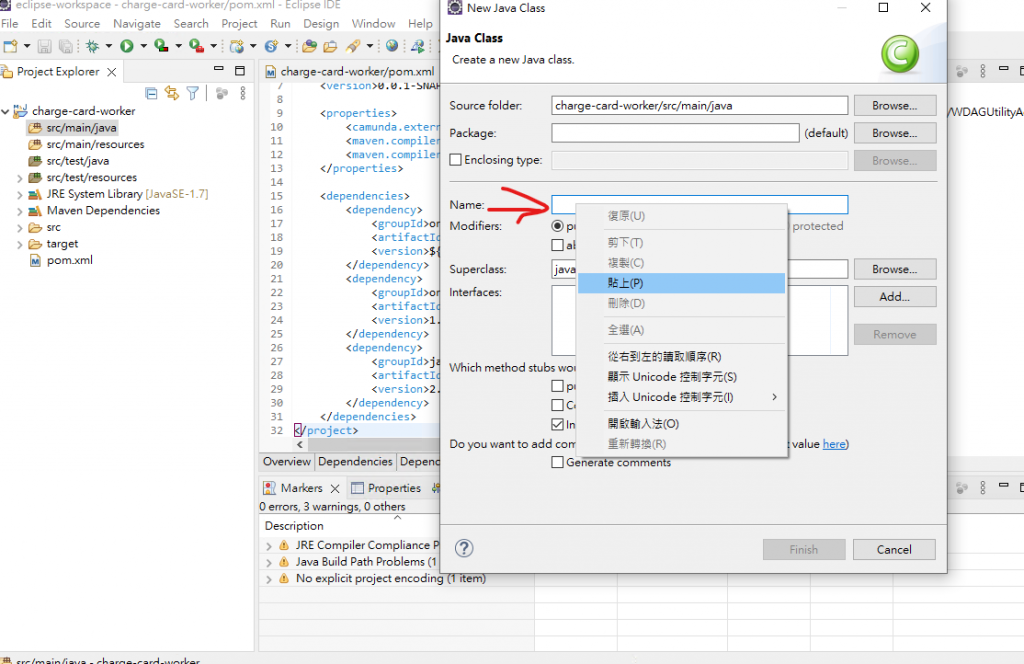Open the 'here' configuration link
The image size is (1024, 664).
click(x=834, y=444)
